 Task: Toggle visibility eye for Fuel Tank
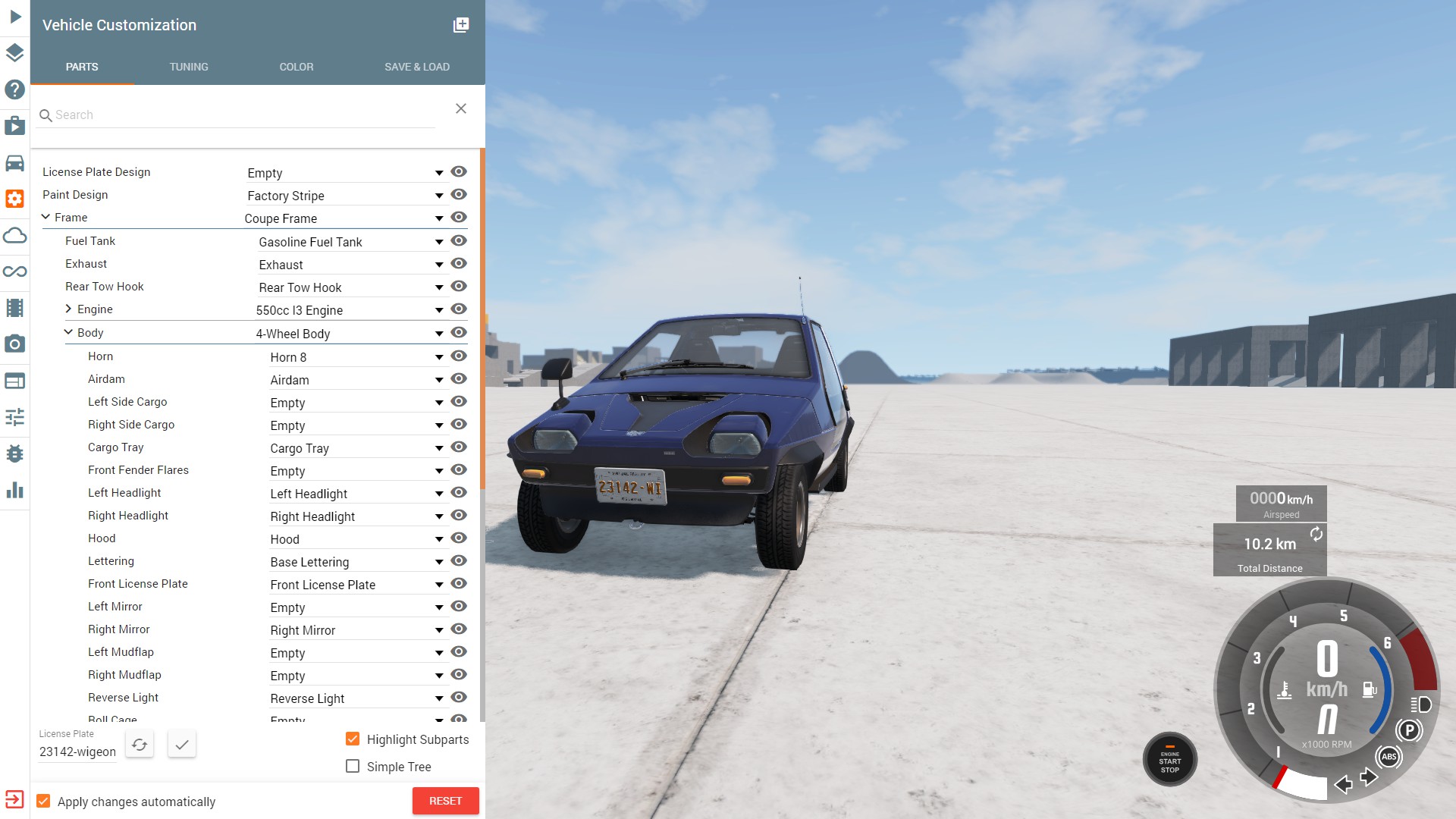(459, 240)
